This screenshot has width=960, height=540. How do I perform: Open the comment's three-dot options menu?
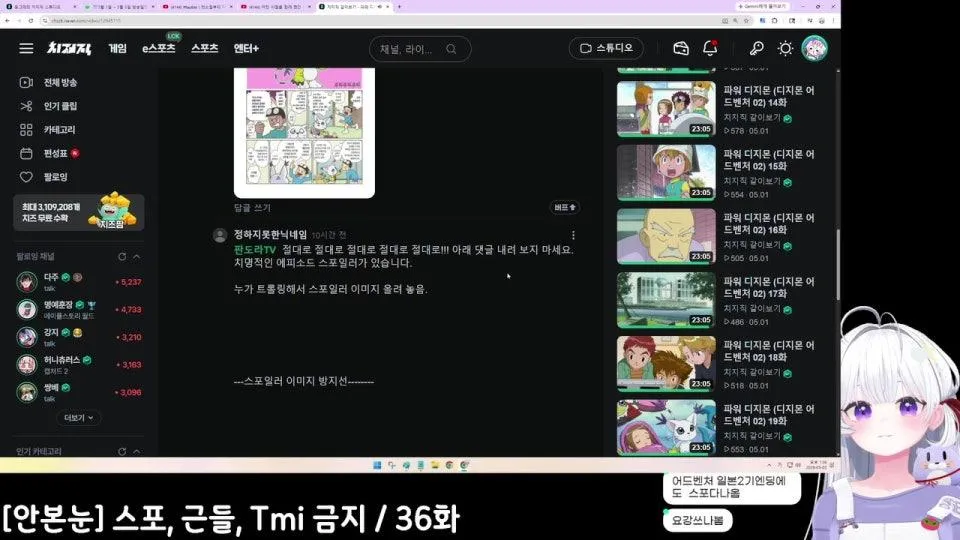[x=573, y=235]
